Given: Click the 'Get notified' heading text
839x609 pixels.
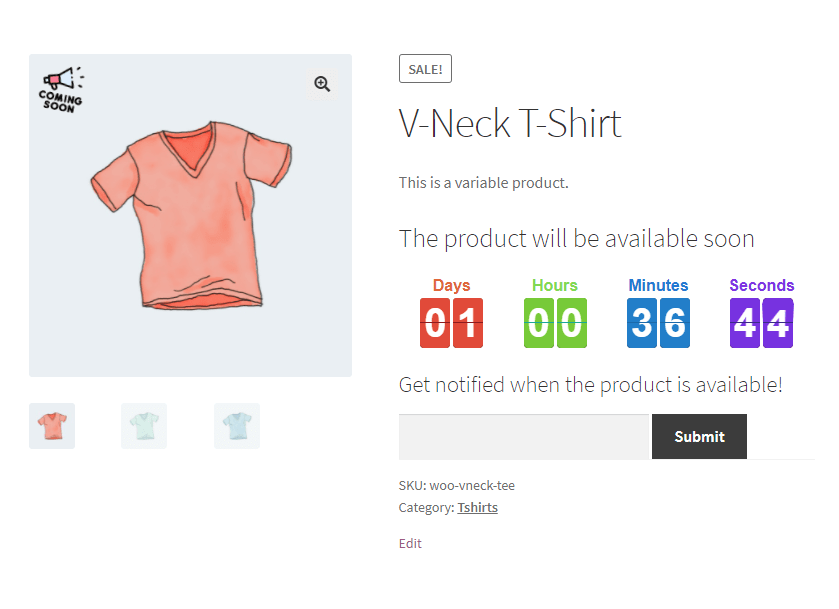Looking at the screenshot, I should coord(590,385).
